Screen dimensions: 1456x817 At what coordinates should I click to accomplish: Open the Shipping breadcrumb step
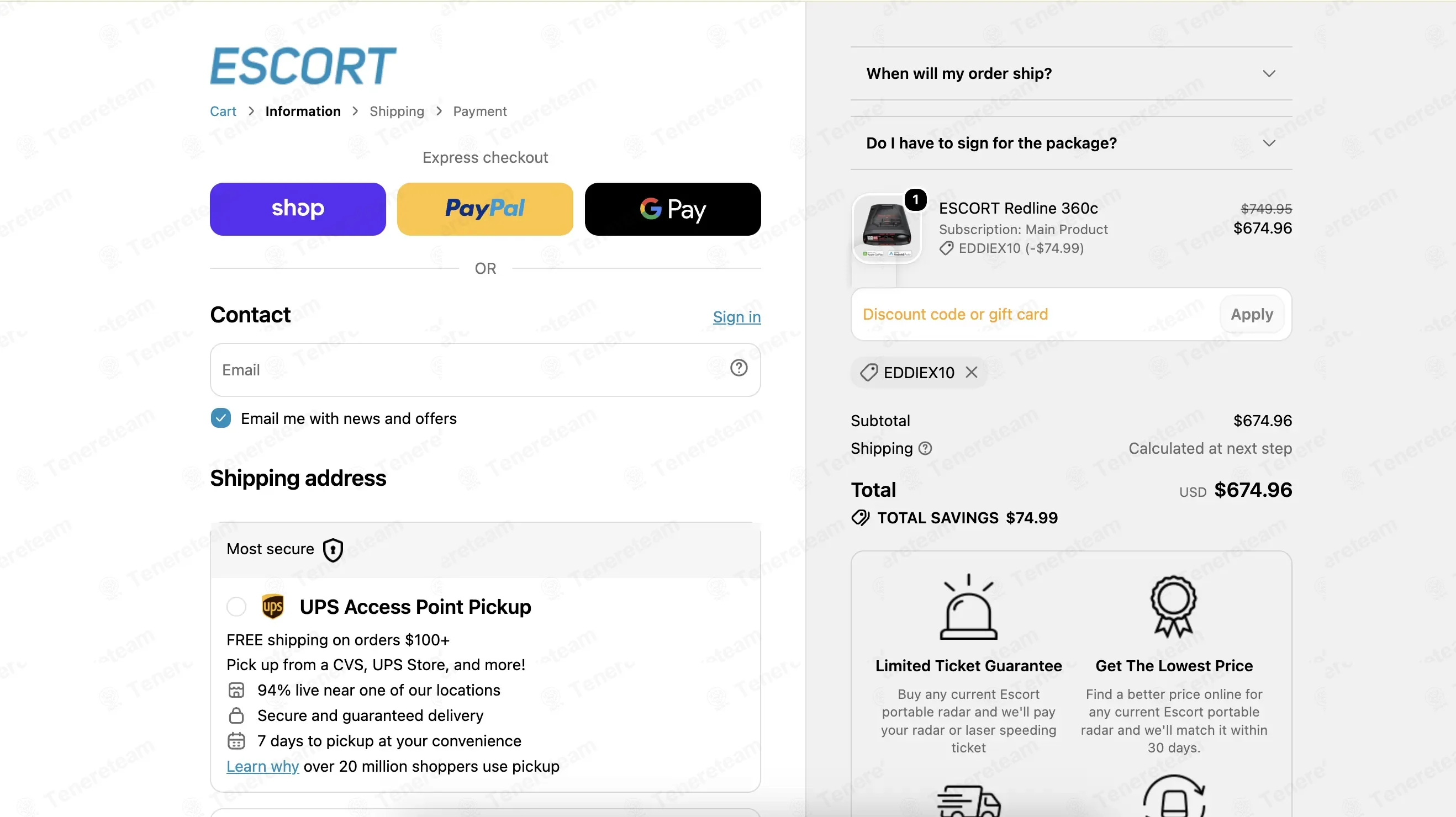click(397, 112)
